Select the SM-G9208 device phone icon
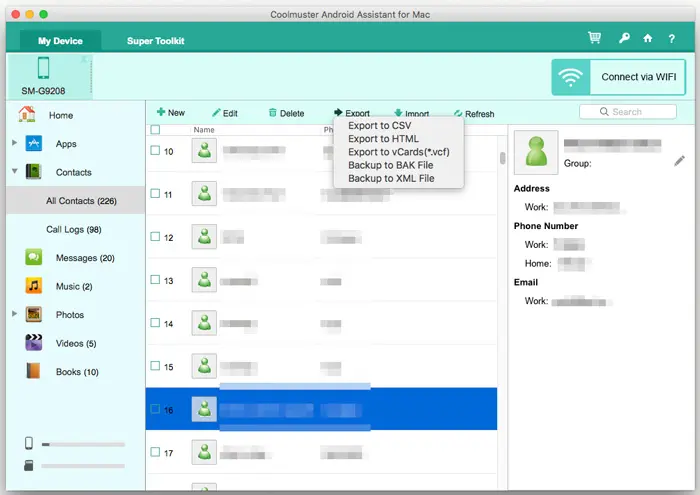 43,68
